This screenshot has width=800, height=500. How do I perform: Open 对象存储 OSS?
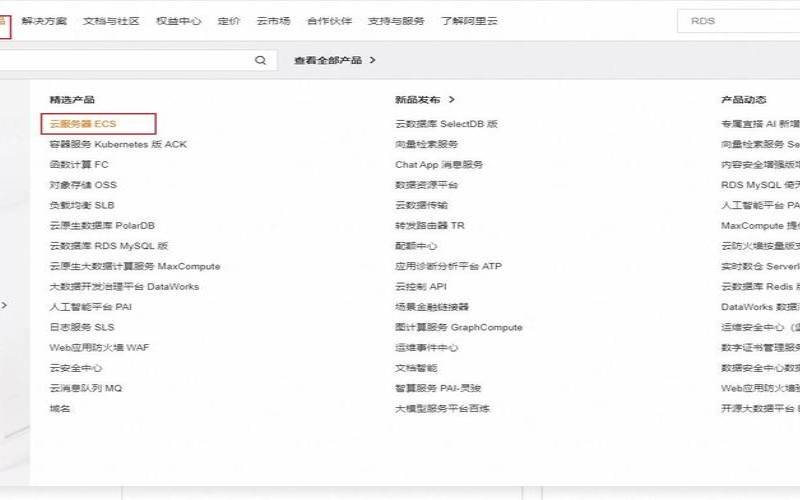[x=83, y=185]
